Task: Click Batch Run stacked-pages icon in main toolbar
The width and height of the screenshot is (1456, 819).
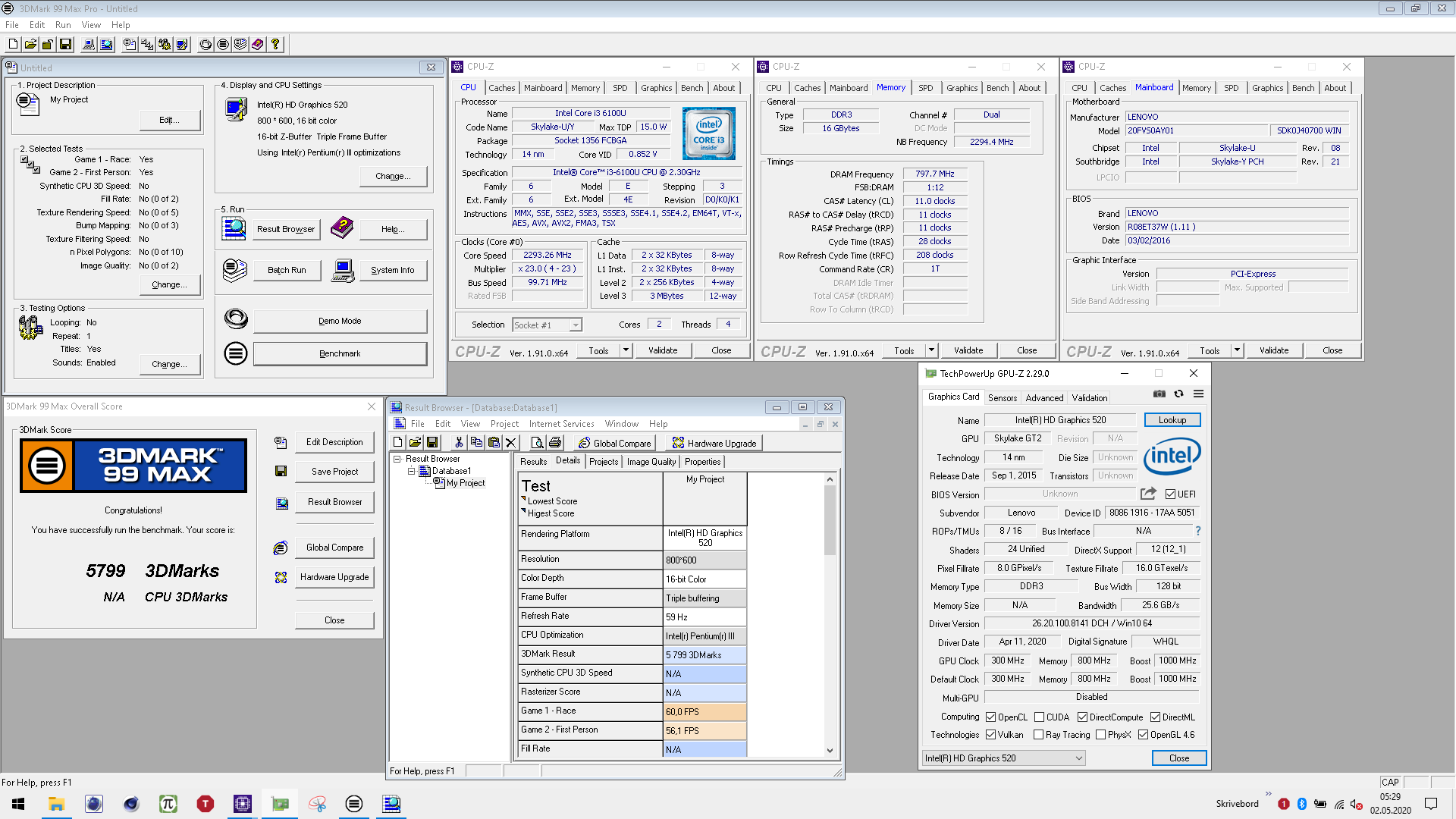Action: [240, 45]
